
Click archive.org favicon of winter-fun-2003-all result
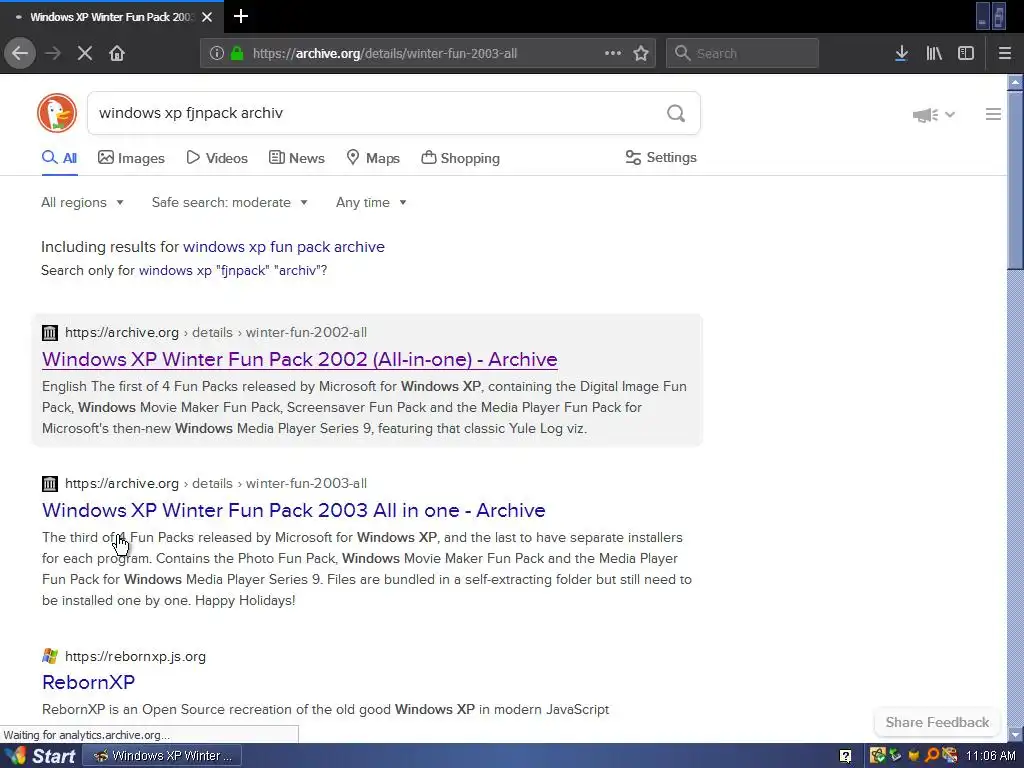point(50,484)
